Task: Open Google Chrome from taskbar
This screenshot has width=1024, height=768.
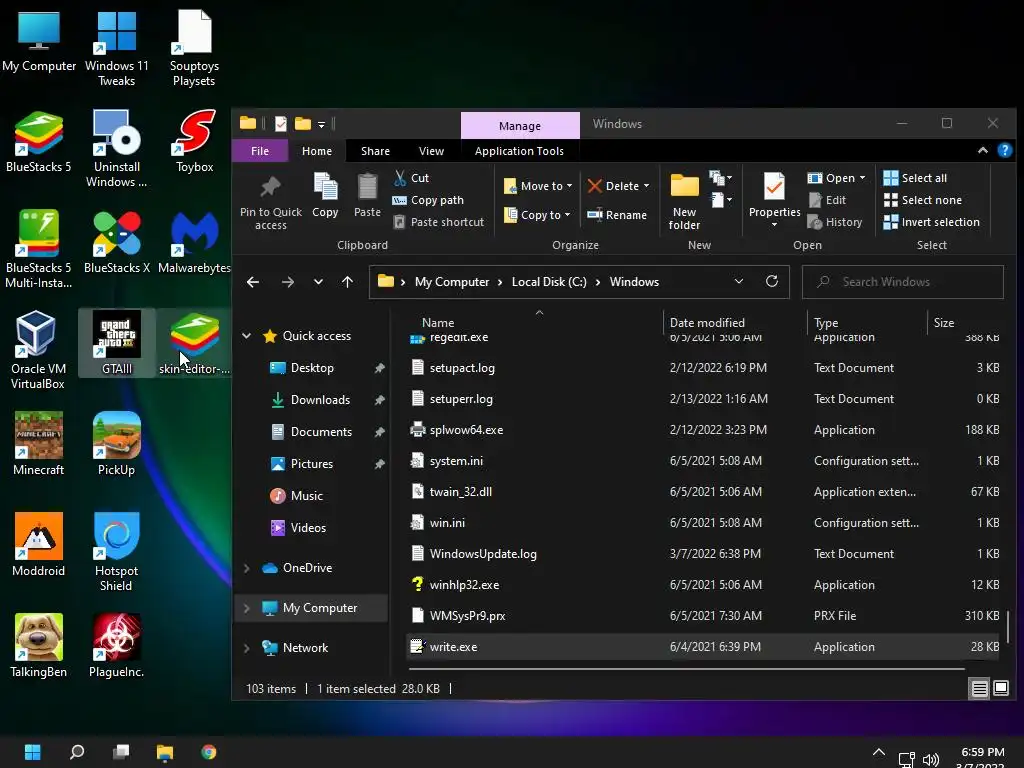Action: coord(209,752)
